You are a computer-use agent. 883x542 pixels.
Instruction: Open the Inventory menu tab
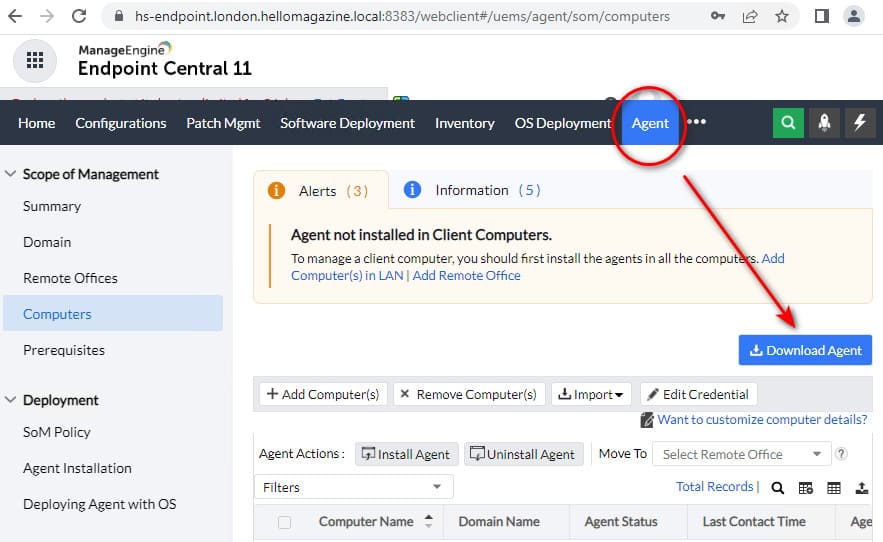(464, 123)
